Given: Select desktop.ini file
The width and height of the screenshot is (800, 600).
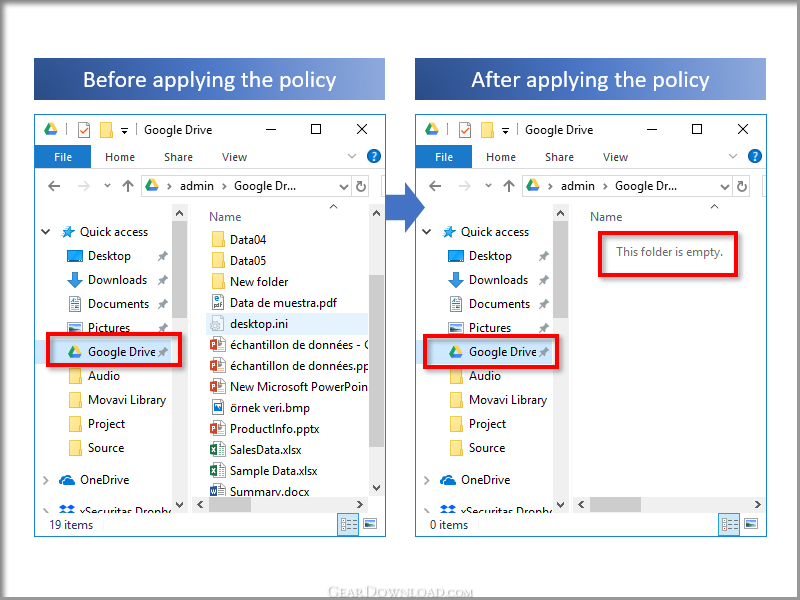Looking at the screenshot, I should click(x=287, y=324).
